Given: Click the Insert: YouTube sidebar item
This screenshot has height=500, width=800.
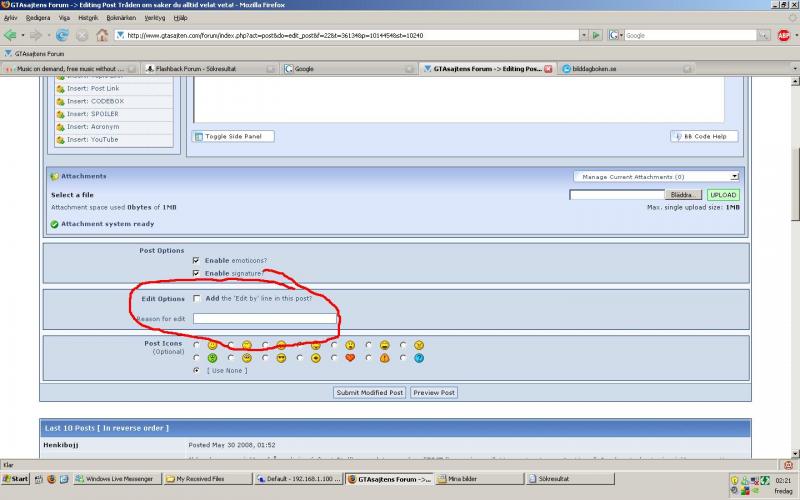Looking at the screenshot, I should (x=92, y=140).
